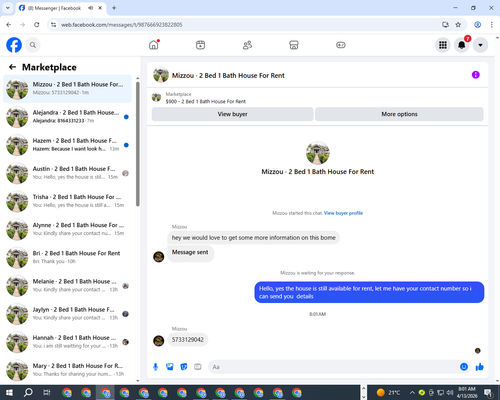Select the Mizzou conversation in list
This screenshot has height=400, width=500.
(67, 89)
